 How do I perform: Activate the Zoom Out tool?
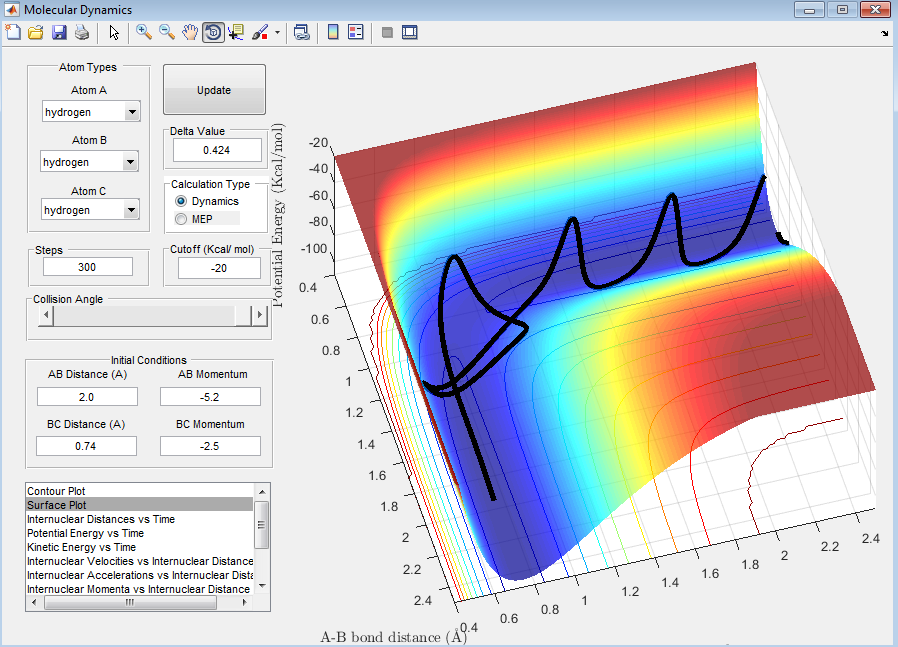point(167,33)
